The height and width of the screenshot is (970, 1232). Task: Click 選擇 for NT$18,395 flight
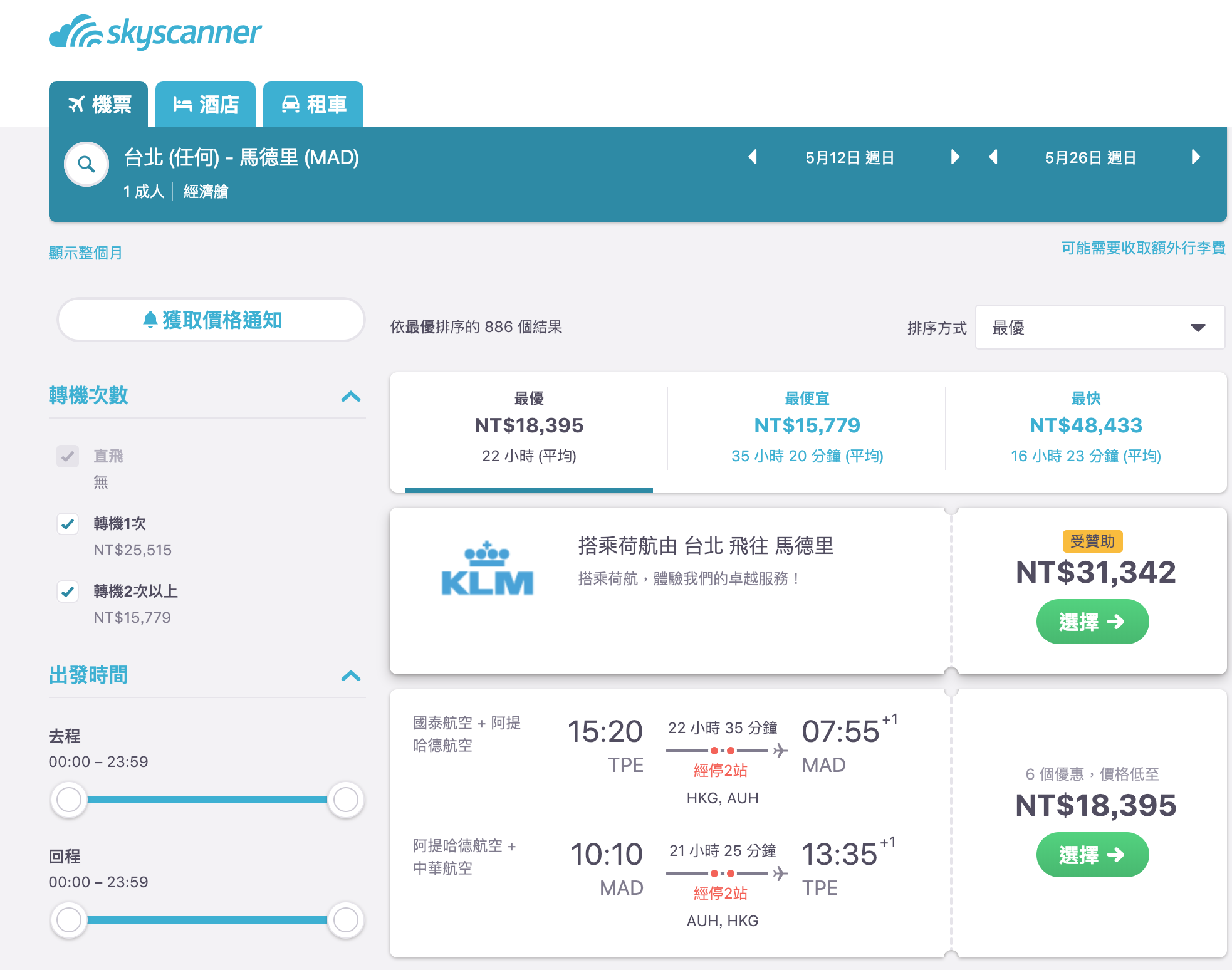(x=1092, y=855)
